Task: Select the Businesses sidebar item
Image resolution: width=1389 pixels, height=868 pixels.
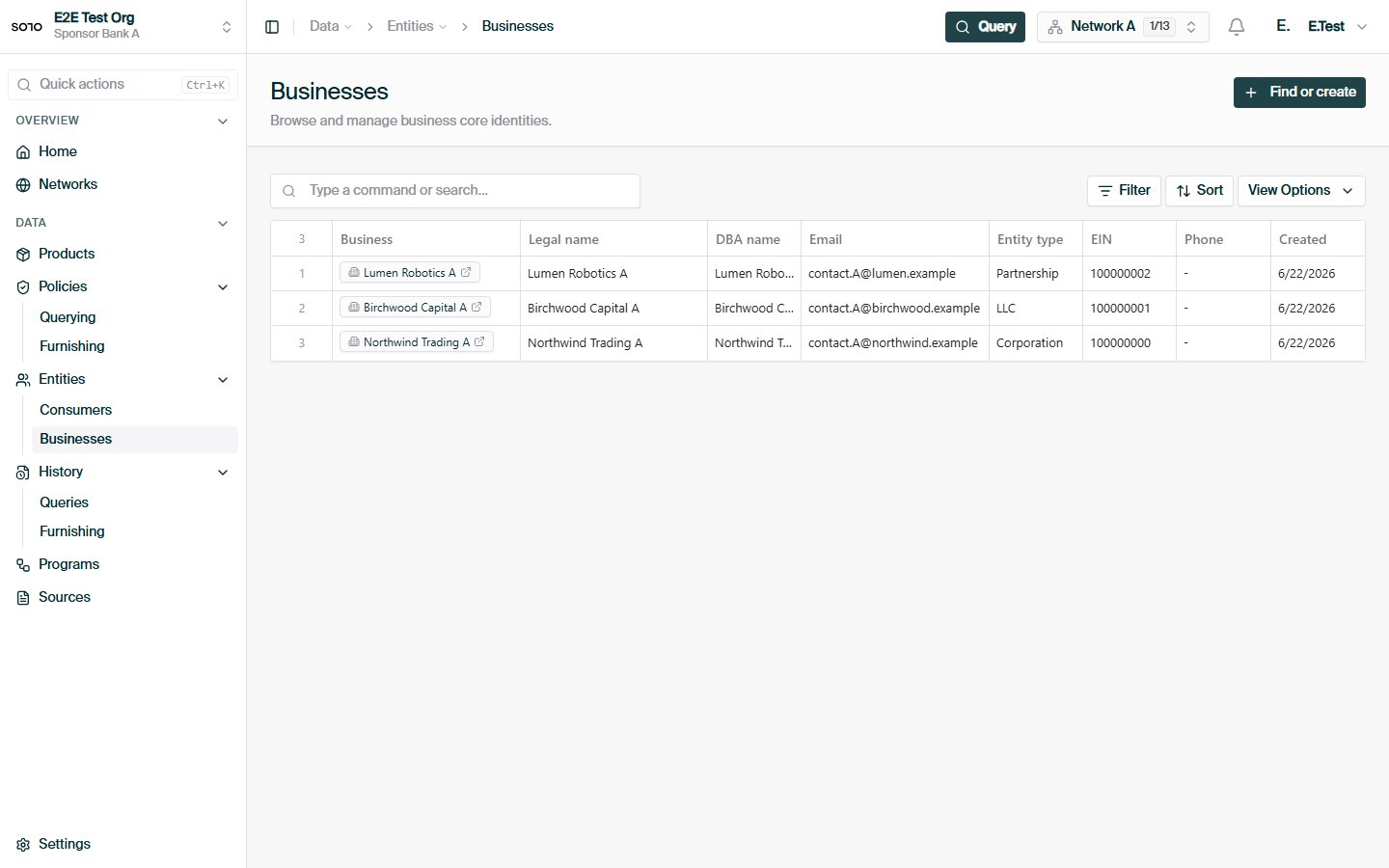Action: [x=135, y=439]
